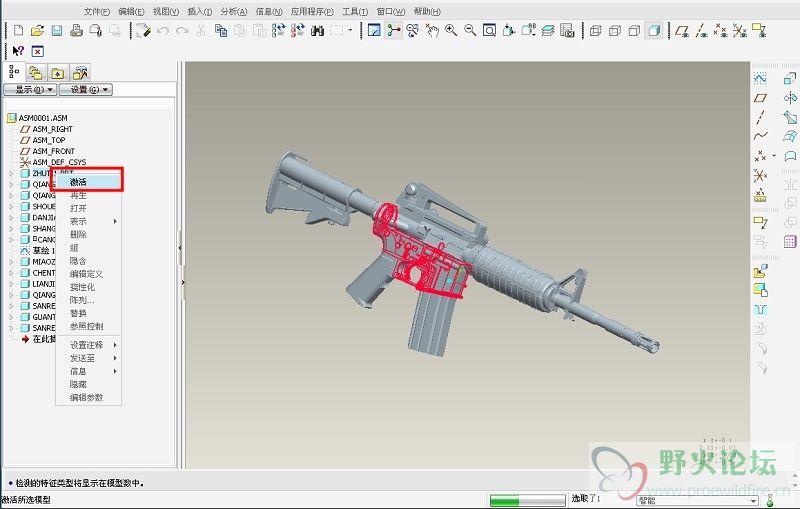Toggle datum planes display icon
The height and width of the screenshot is (509, 800).
point(682,31)
